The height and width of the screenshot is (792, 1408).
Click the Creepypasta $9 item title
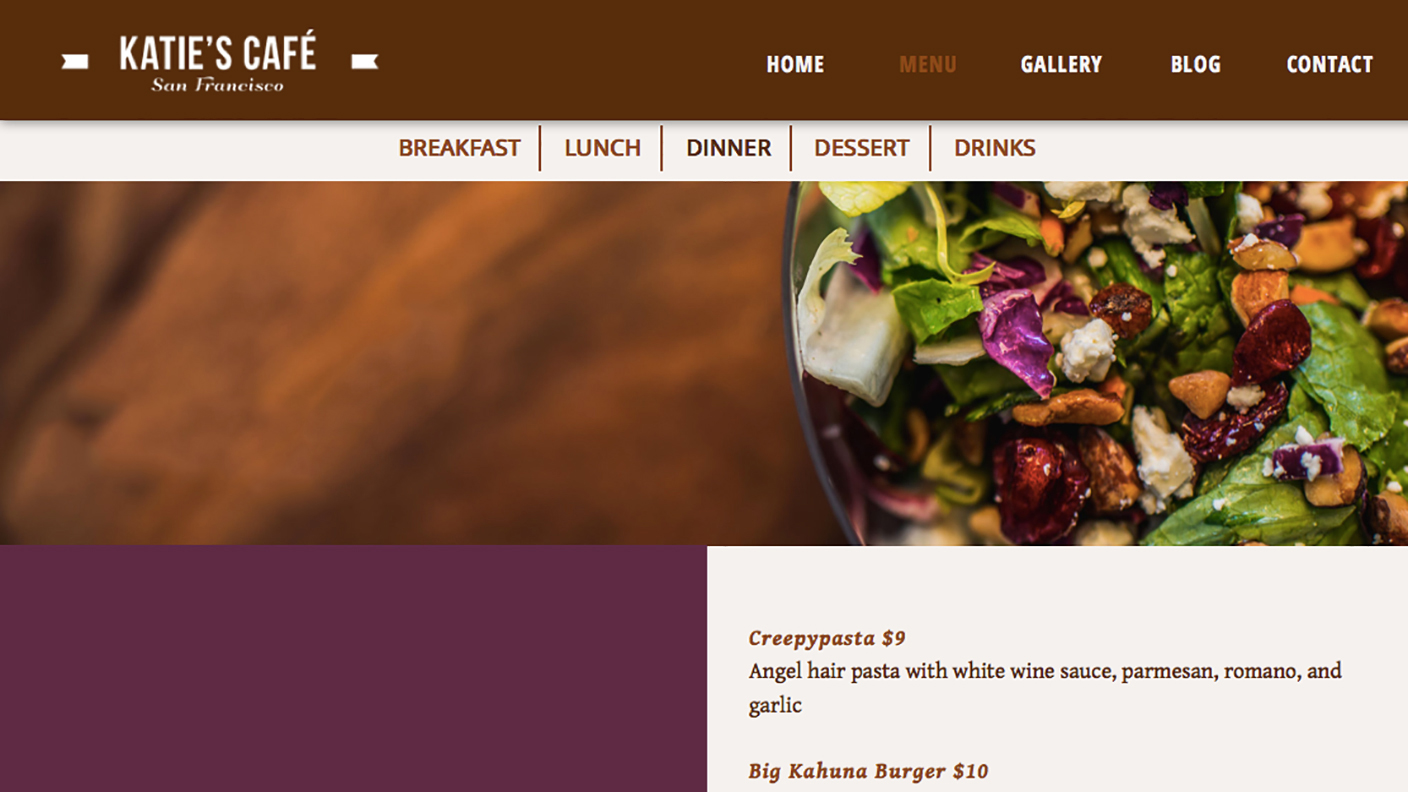pyautogui.click(x=827, y=638)
